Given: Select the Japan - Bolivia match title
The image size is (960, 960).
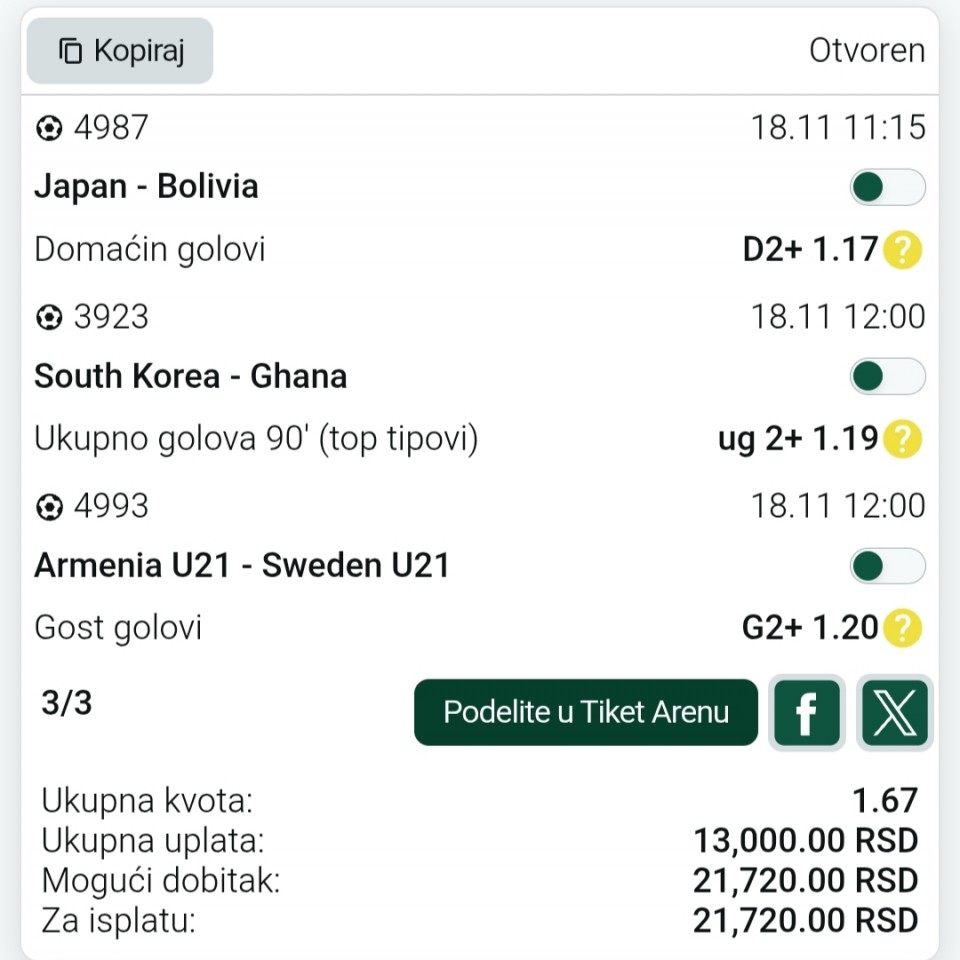Looking at the screenshot, I should [x=146, y=187].
